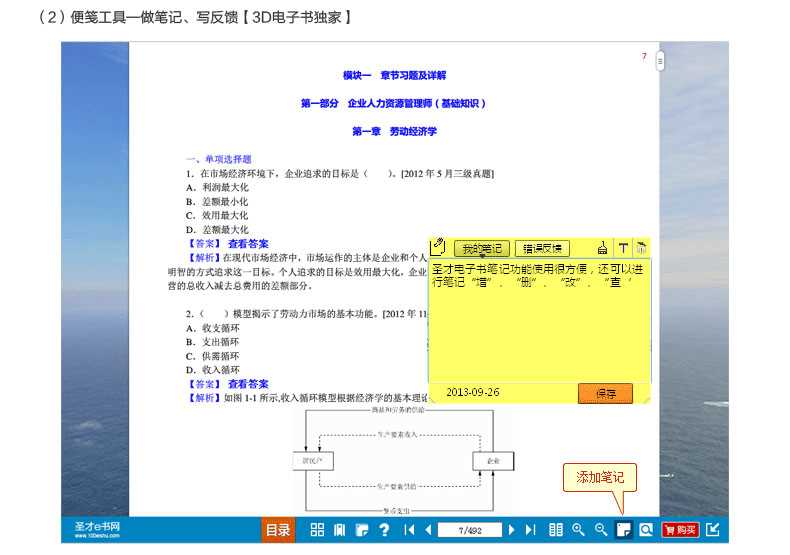Go to the next page

(511, 530)
